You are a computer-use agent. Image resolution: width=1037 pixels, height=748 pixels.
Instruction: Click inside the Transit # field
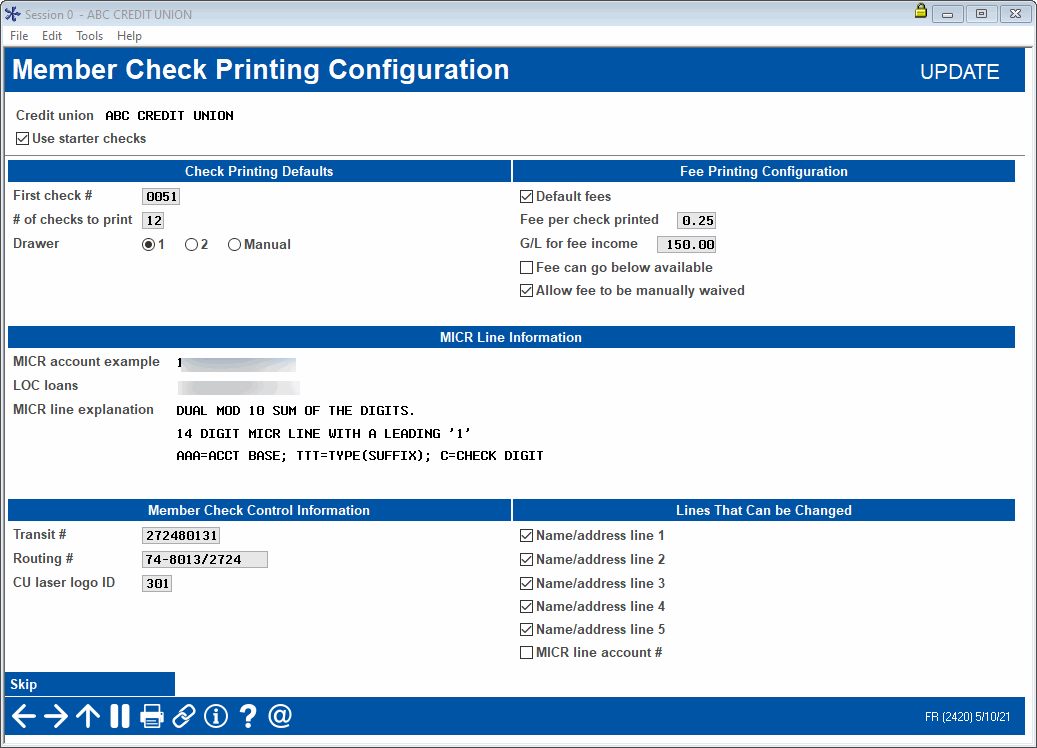pos(180,535)
